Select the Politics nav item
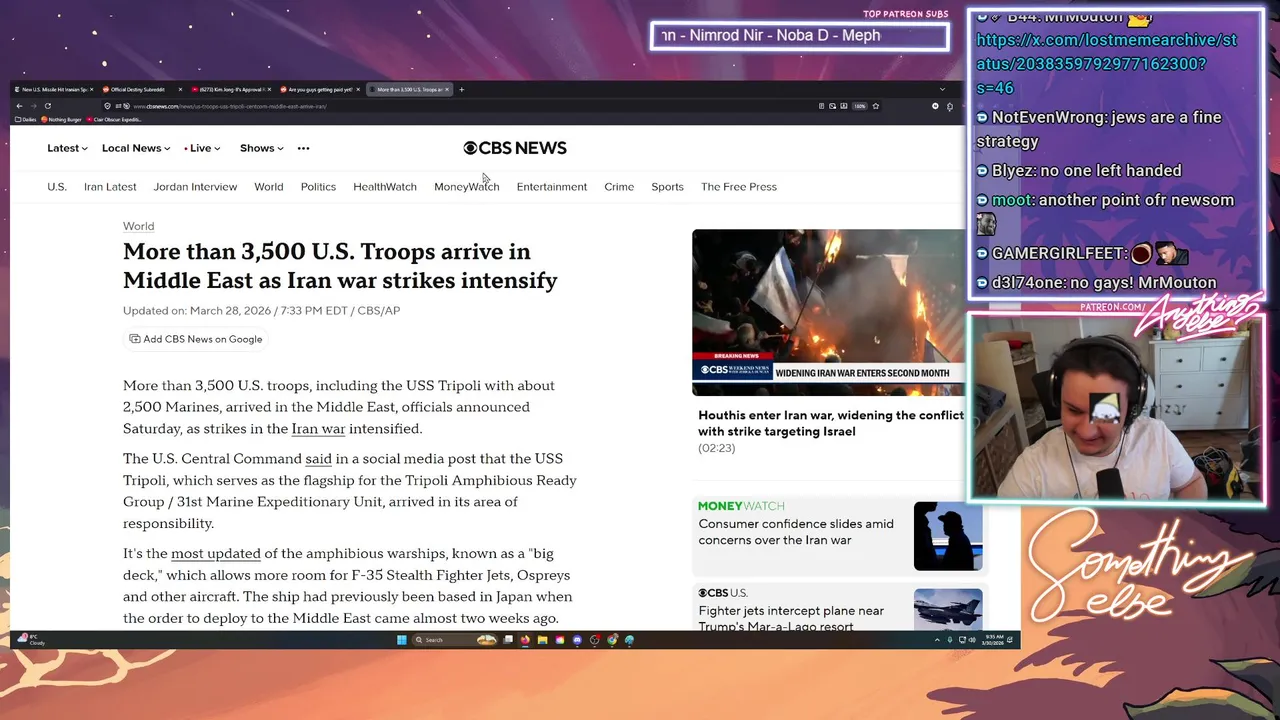The image size is (1280, 720). 318,187
